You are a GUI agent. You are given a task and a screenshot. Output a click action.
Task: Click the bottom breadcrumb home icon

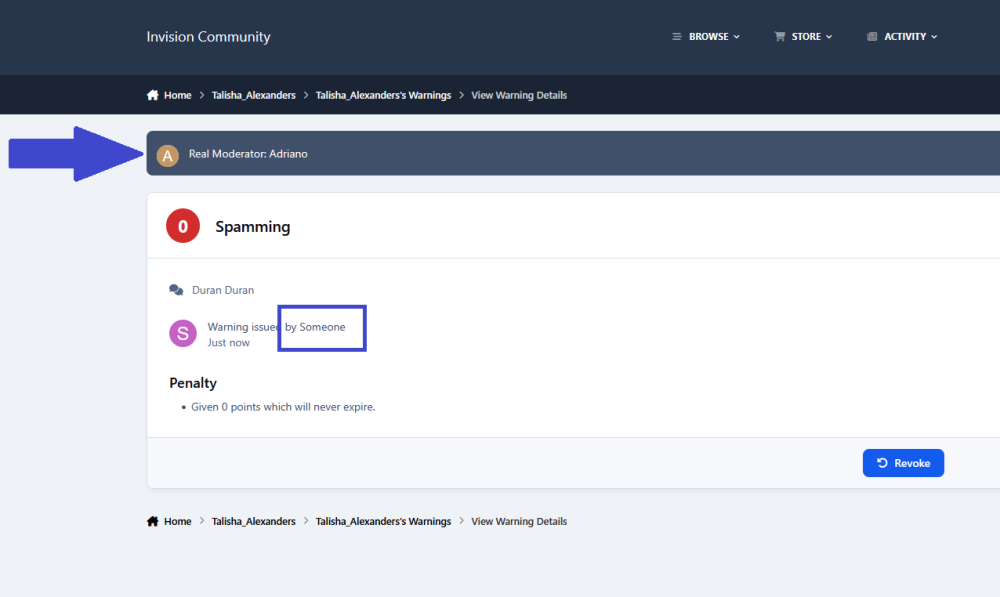click(x=152, y=521)
